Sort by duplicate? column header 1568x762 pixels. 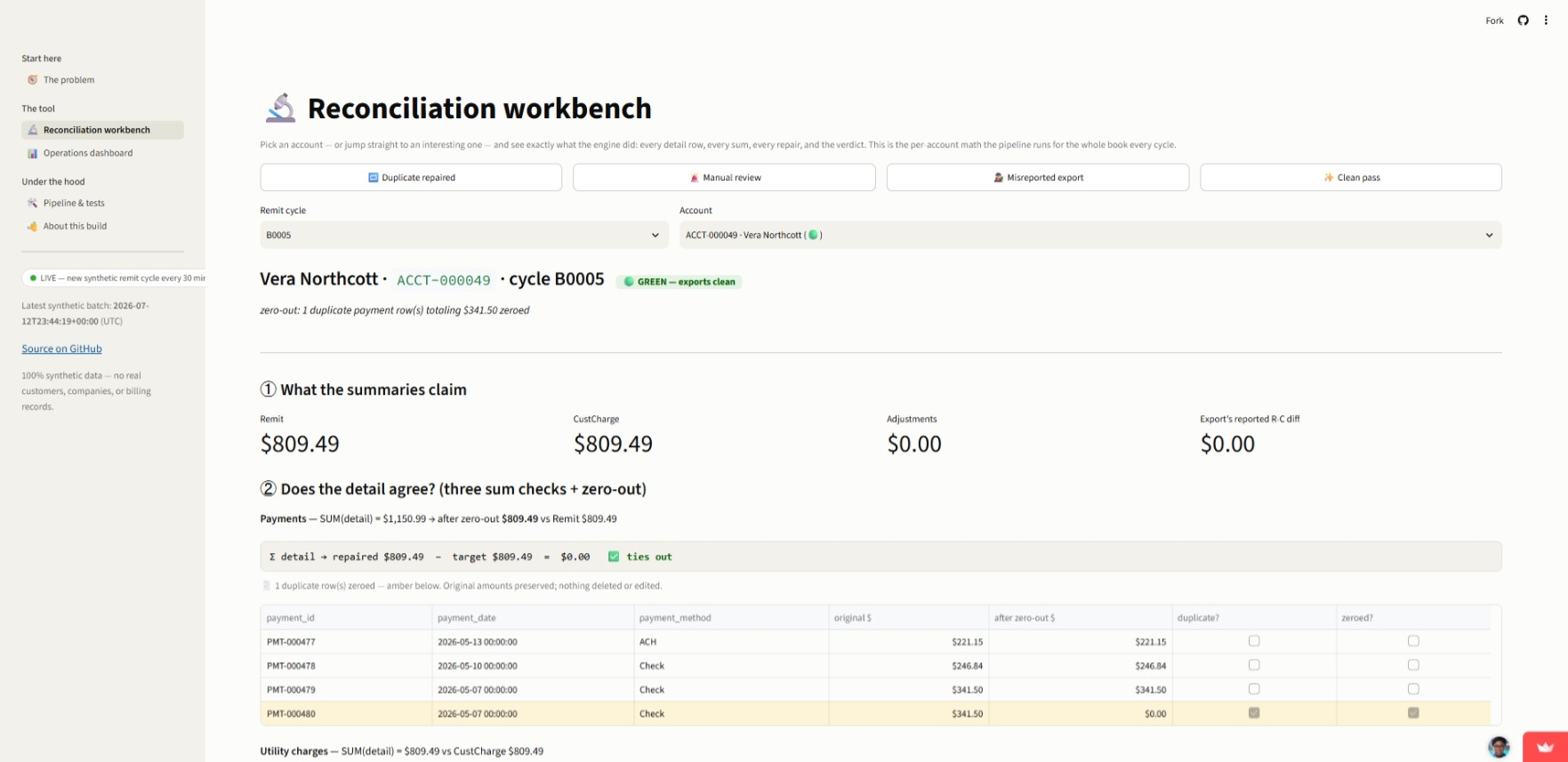click(1254, 618)
